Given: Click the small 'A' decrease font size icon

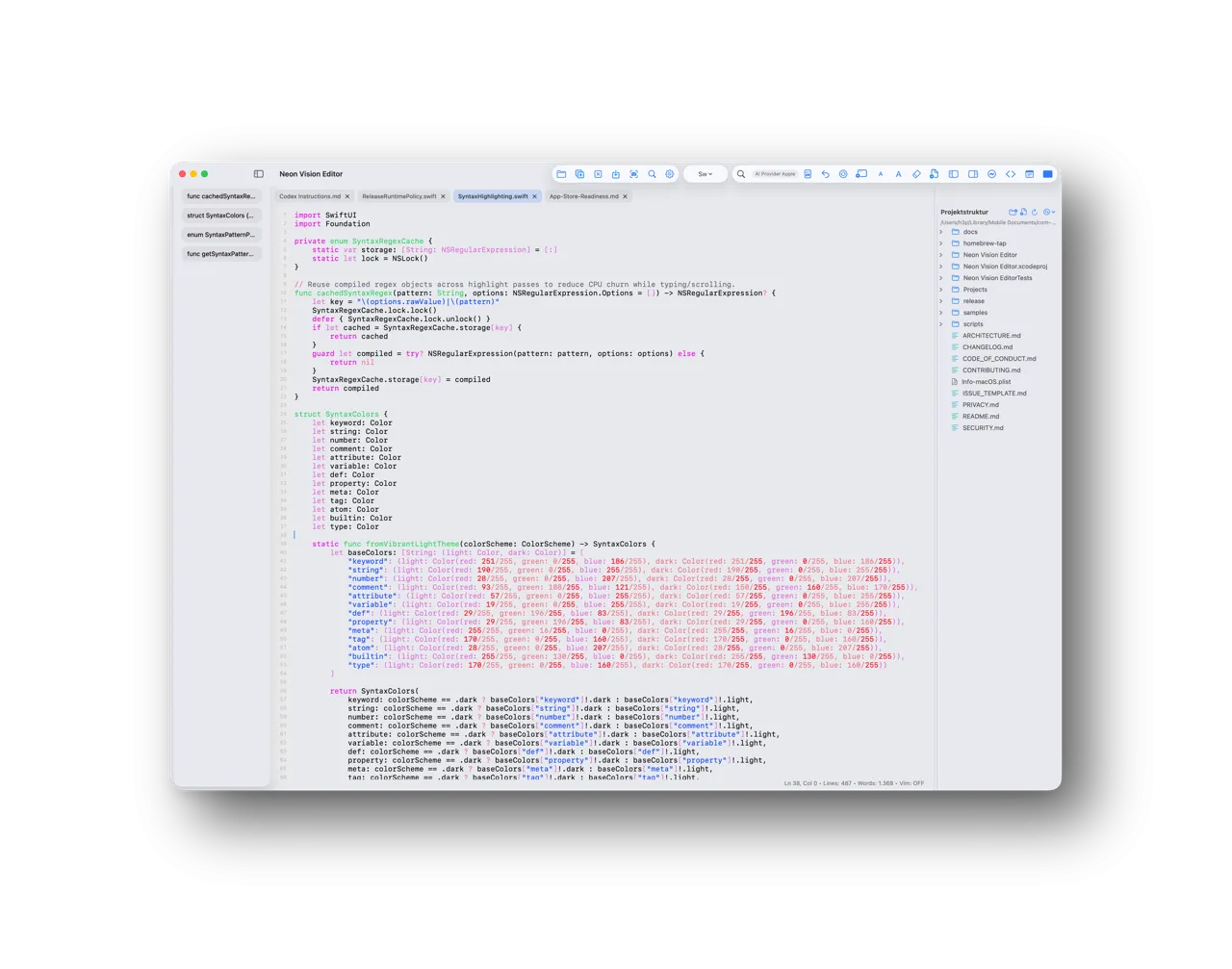Looking at the screenshot, I should tap(881, 174).
